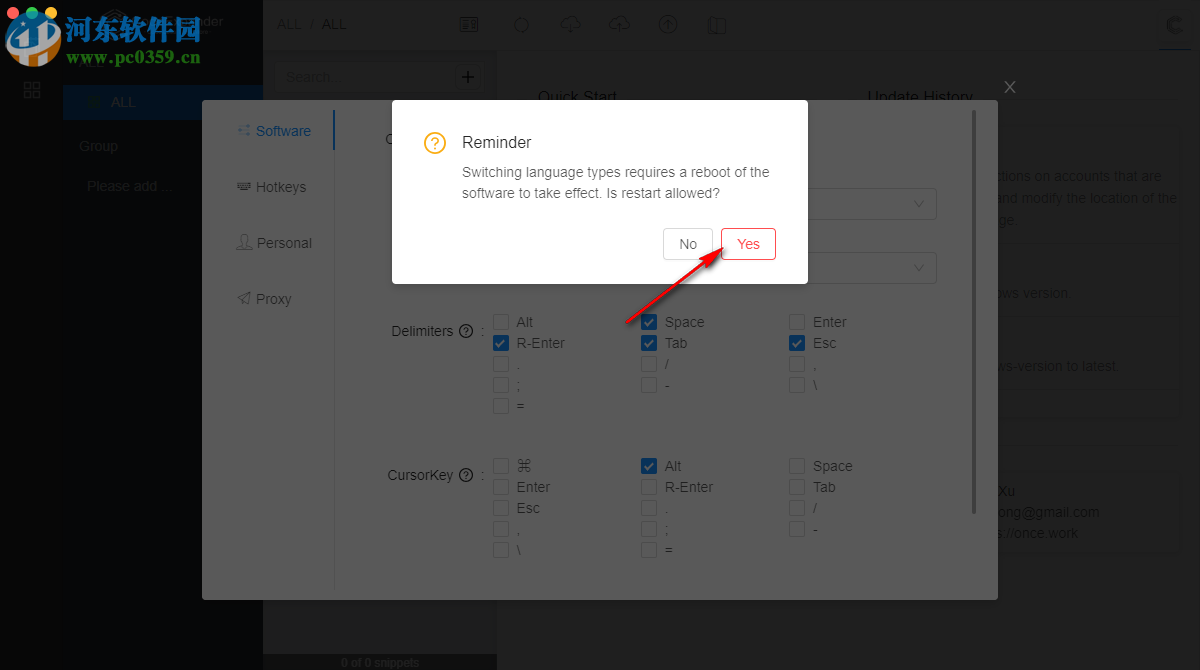Click the circled up-arrow toolbar icon
1200x670 pixels.
[x=668, y=25]
